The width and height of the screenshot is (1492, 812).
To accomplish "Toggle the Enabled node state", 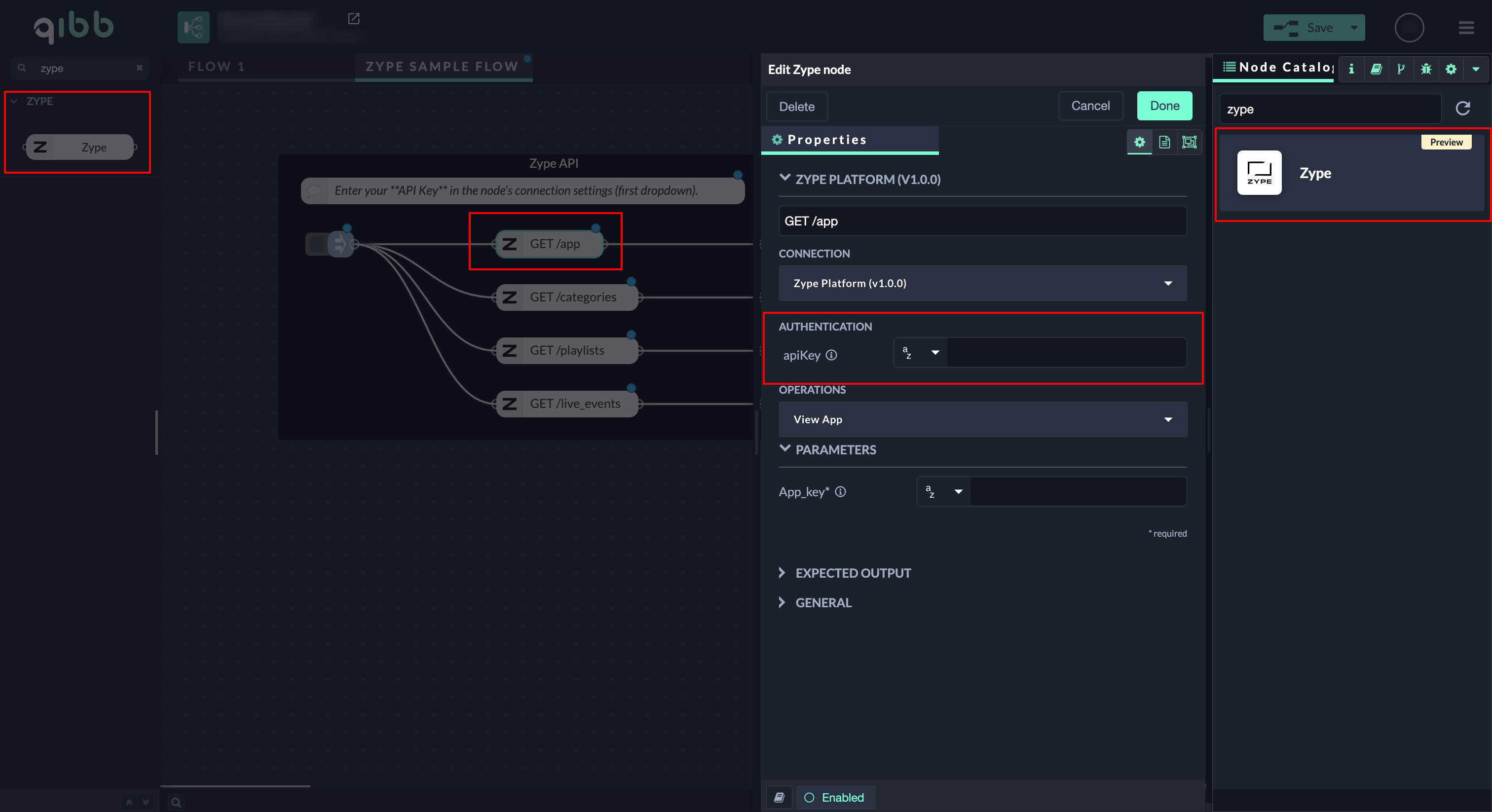I will click(835, 798).
